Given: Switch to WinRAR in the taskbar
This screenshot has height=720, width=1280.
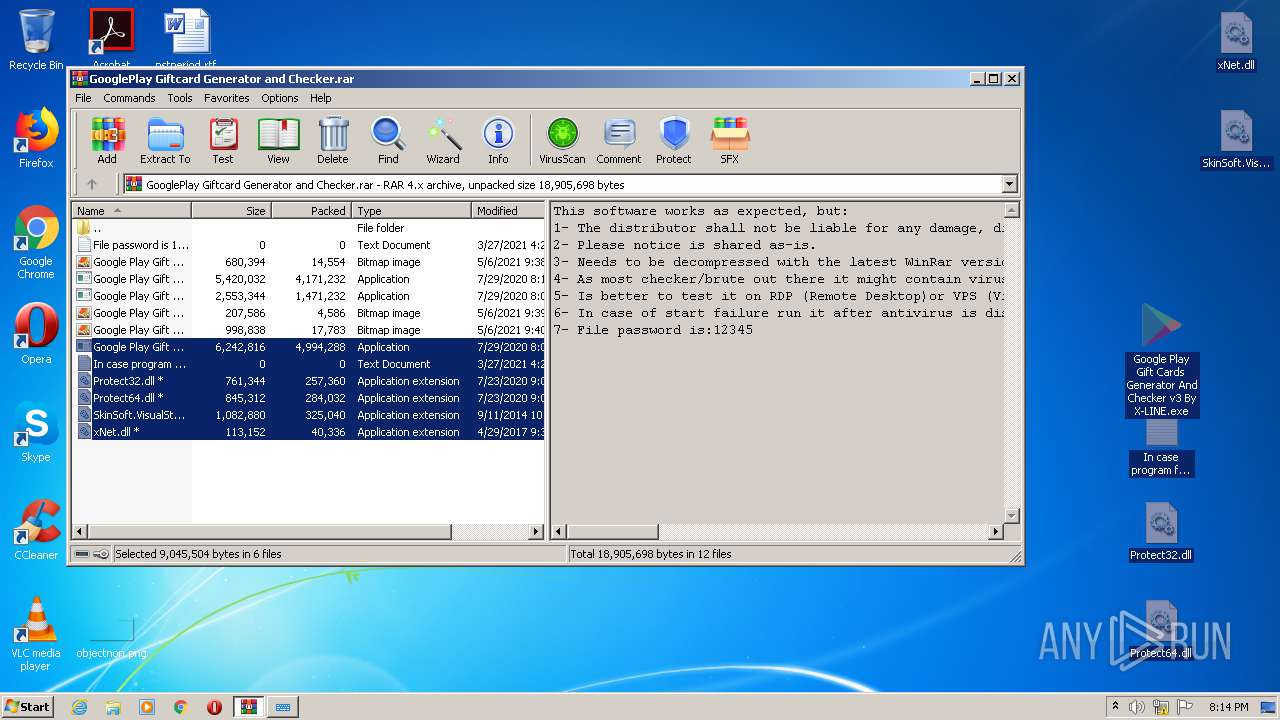Looking at the screenshot, I should (x=248, y=707).
